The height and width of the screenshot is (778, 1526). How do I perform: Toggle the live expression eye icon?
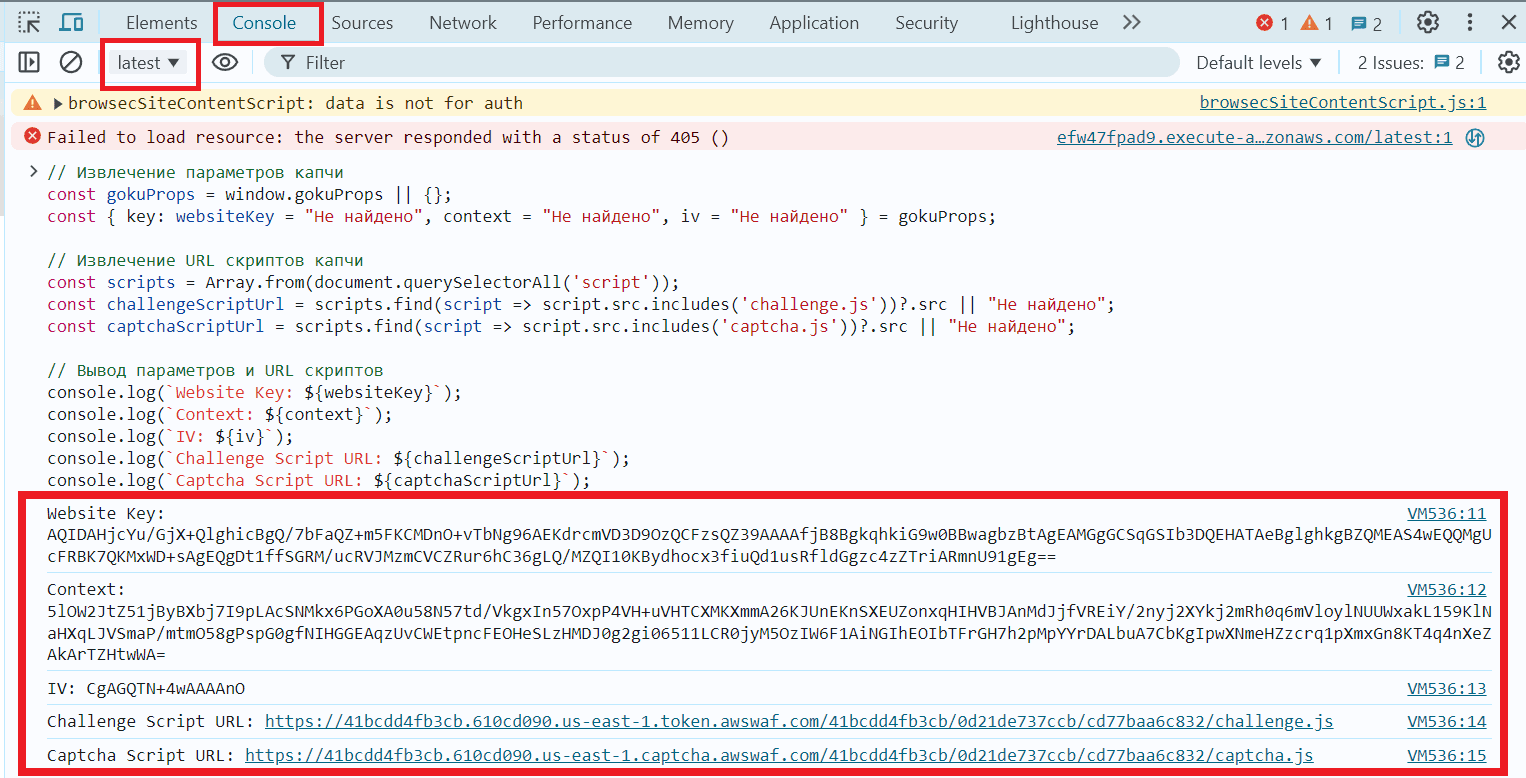tap(225, 62)
